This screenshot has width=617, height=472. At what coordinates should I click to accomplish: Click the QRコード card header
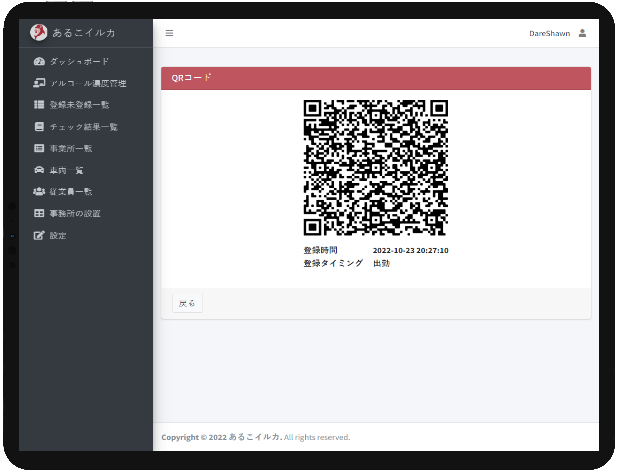pos(376,78)
